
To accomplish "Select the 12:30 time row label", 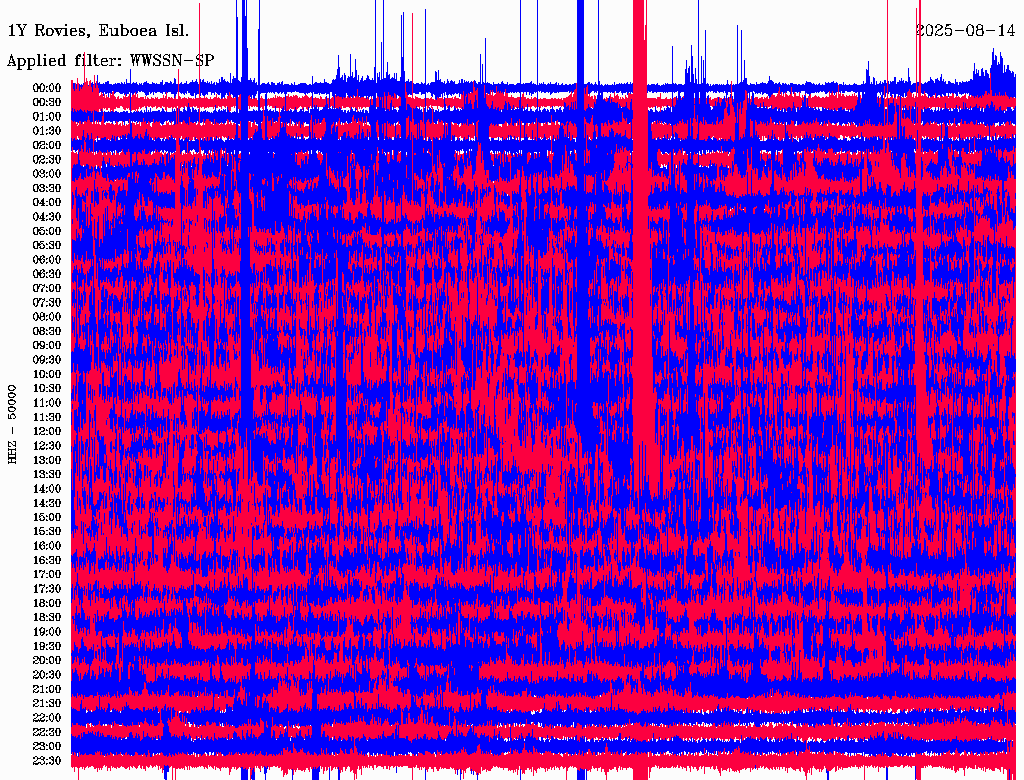I will tap(47, 446).
